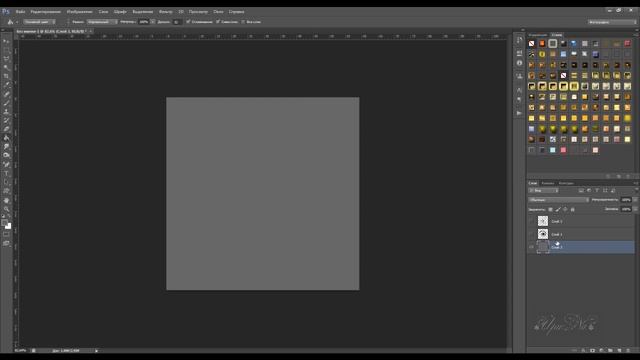This screenshot has width=640, height=360.
Task: Select the Move tool
Action: click(x=7, y=41)
